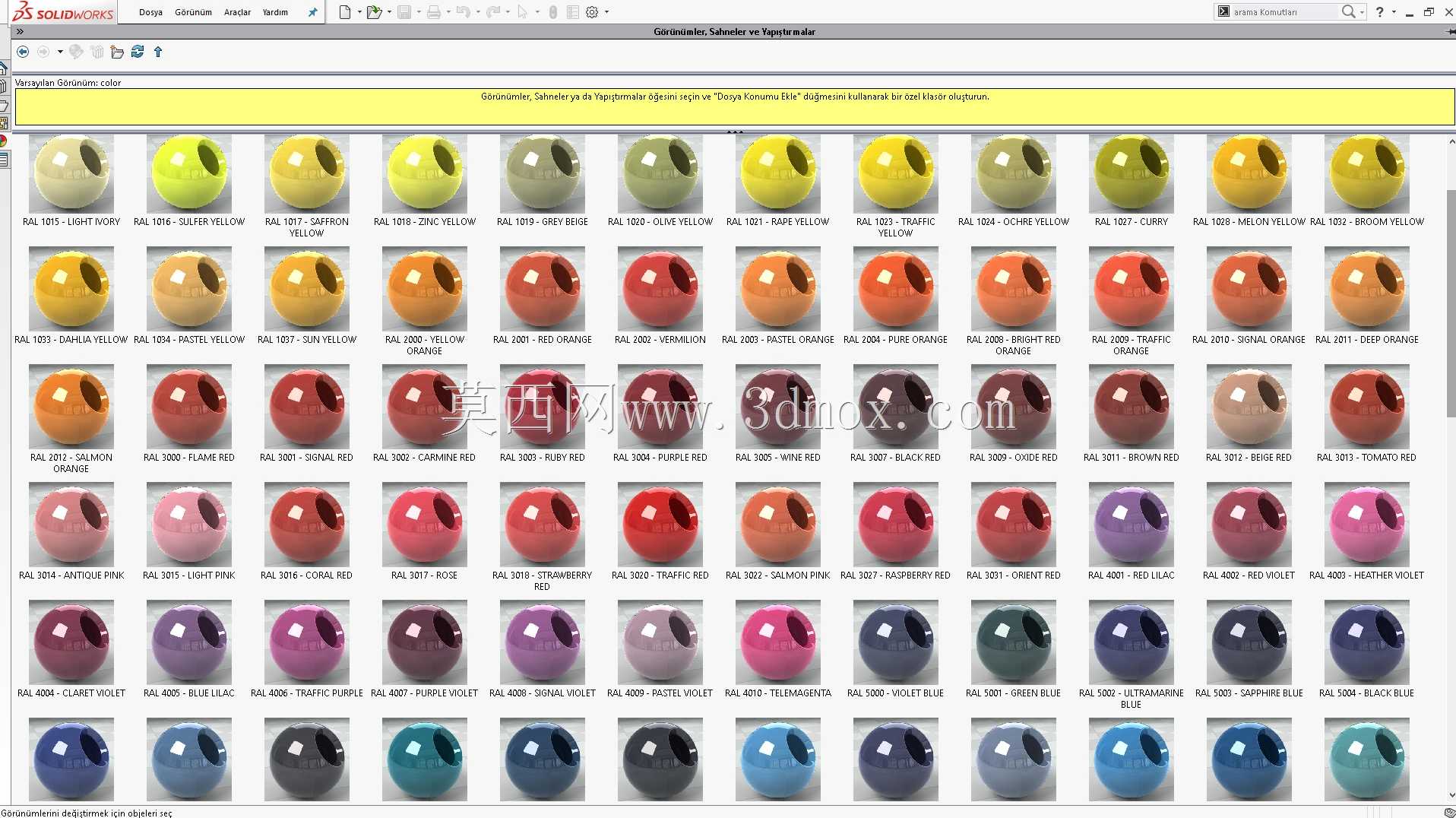Viewport: 1456px width, 818px height.
Task: Click the Redo icon
Action: click(493, 12)
